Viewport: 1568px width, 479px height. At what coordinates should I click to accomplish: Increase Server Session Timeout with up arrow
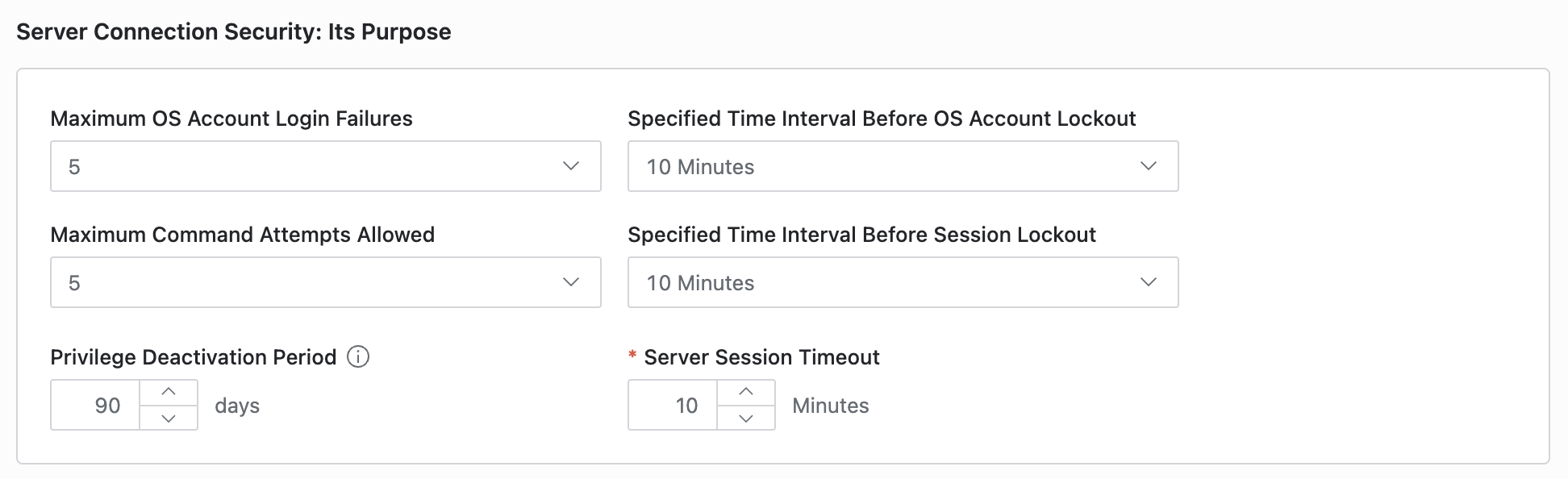746,392
